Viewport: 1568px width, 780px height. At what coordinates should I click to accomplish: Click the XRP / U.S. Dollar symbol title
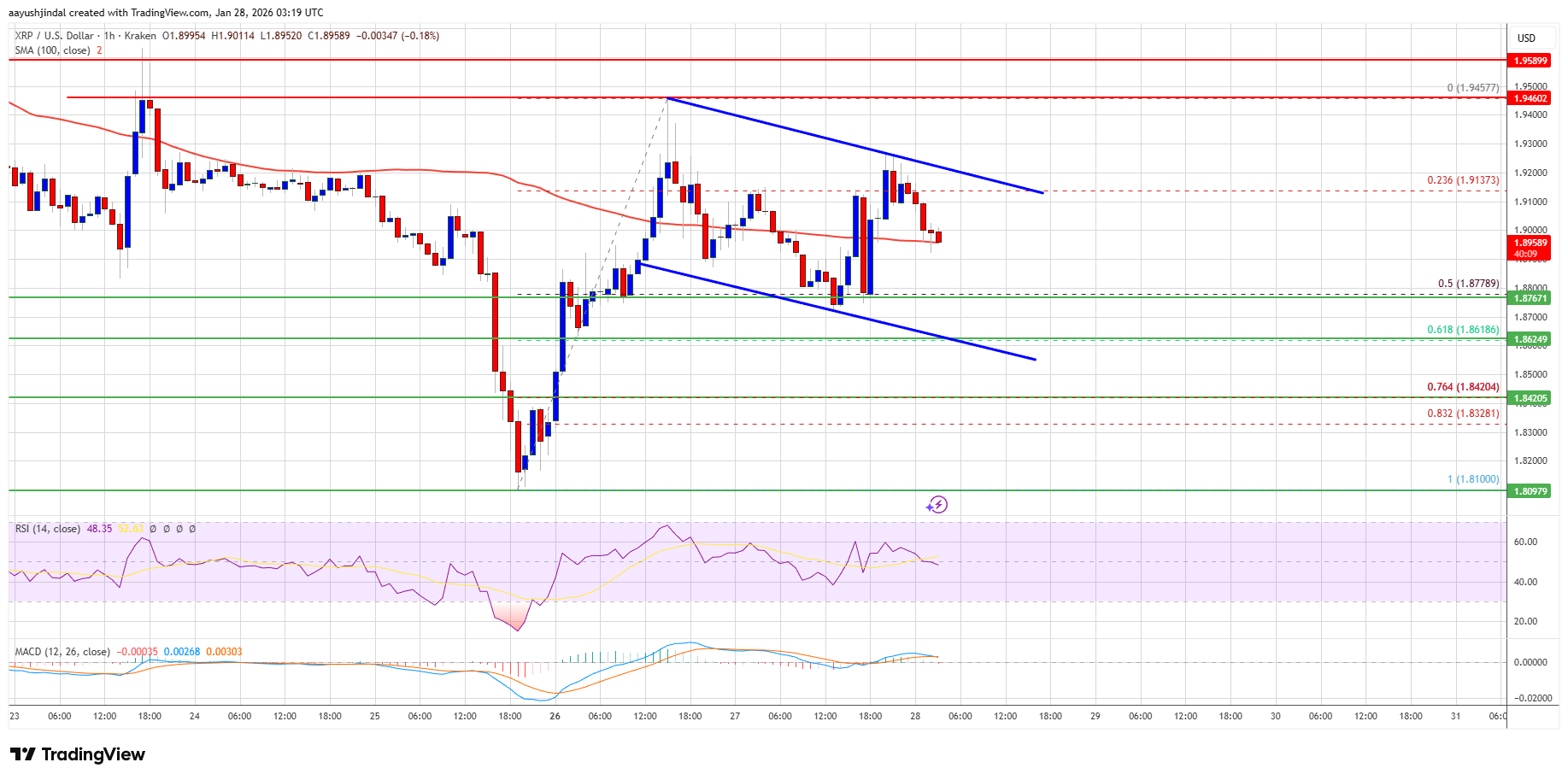[x=56, y=36]
